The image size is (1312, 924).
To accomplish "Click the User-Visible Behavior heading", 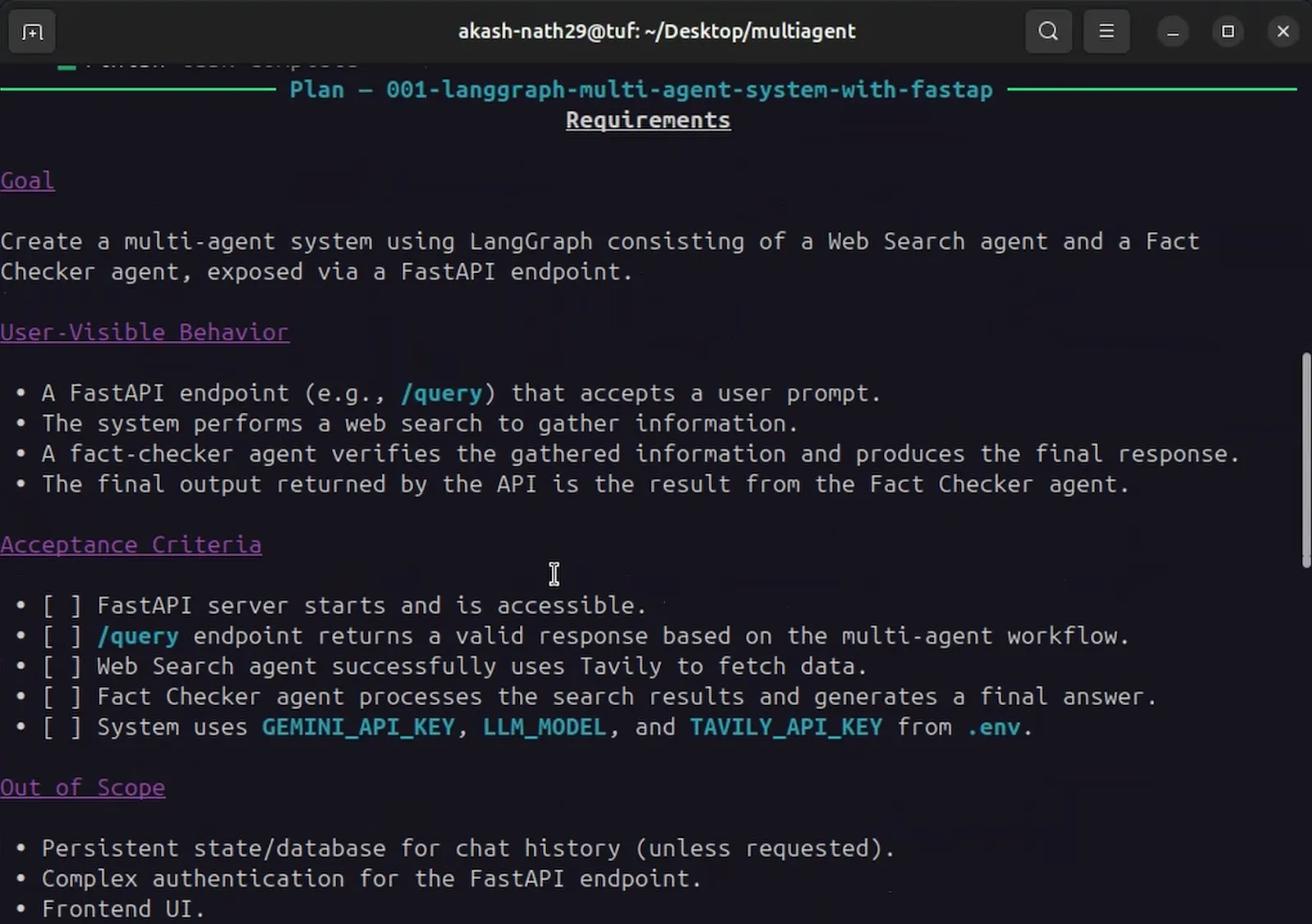I will (x=144, y=332).
